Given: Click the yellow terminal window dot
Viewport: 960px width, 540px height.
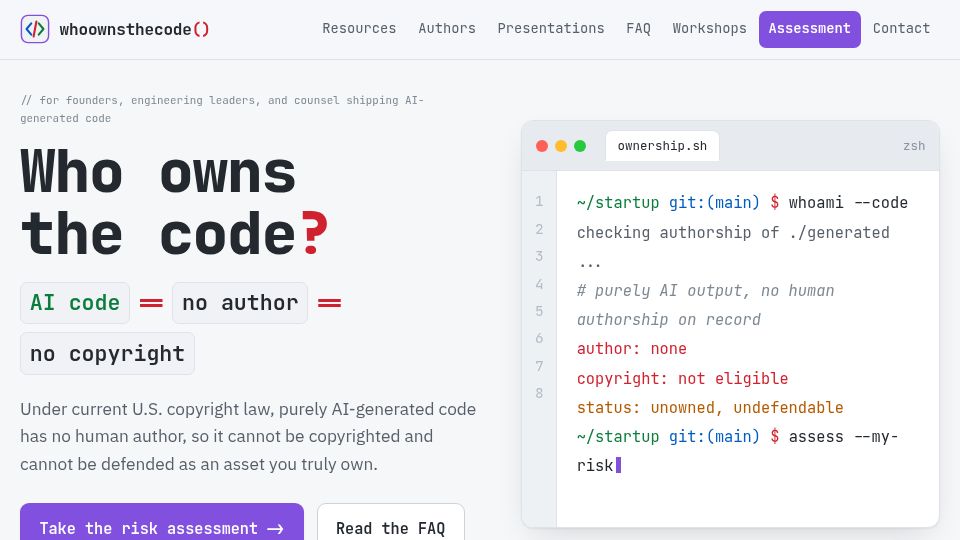Looking at the screenshot, I should 561,146.
